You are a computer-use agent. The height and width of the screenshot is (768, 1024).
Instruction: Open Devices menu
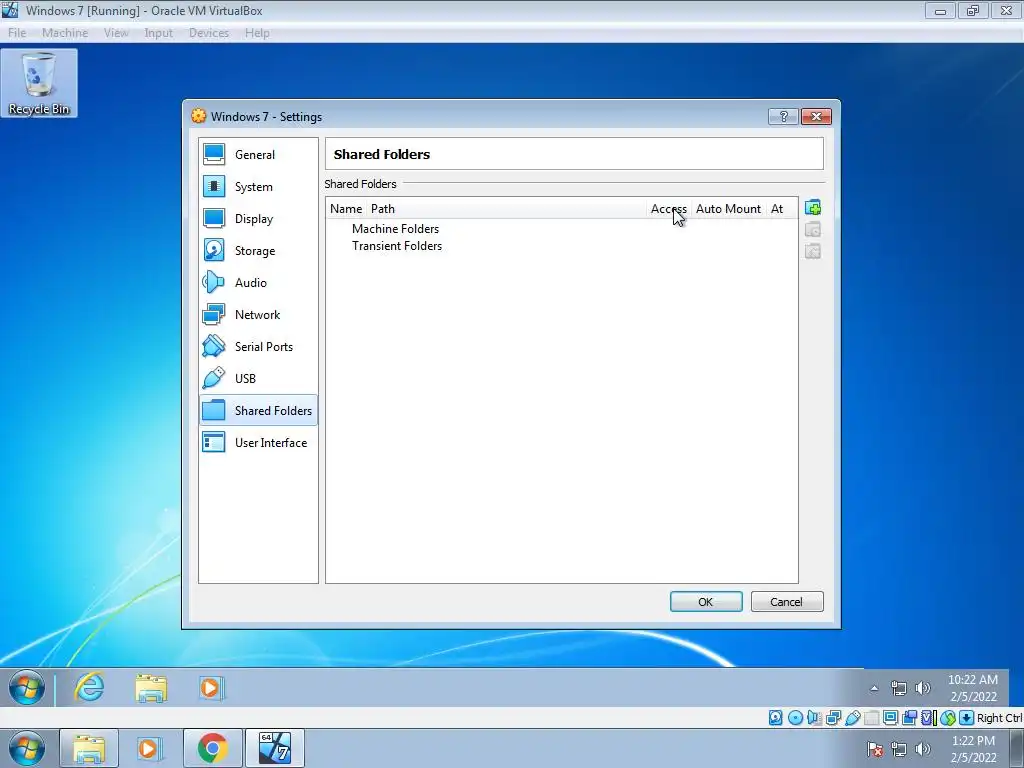pyautogui.click(x=209, y=33)
